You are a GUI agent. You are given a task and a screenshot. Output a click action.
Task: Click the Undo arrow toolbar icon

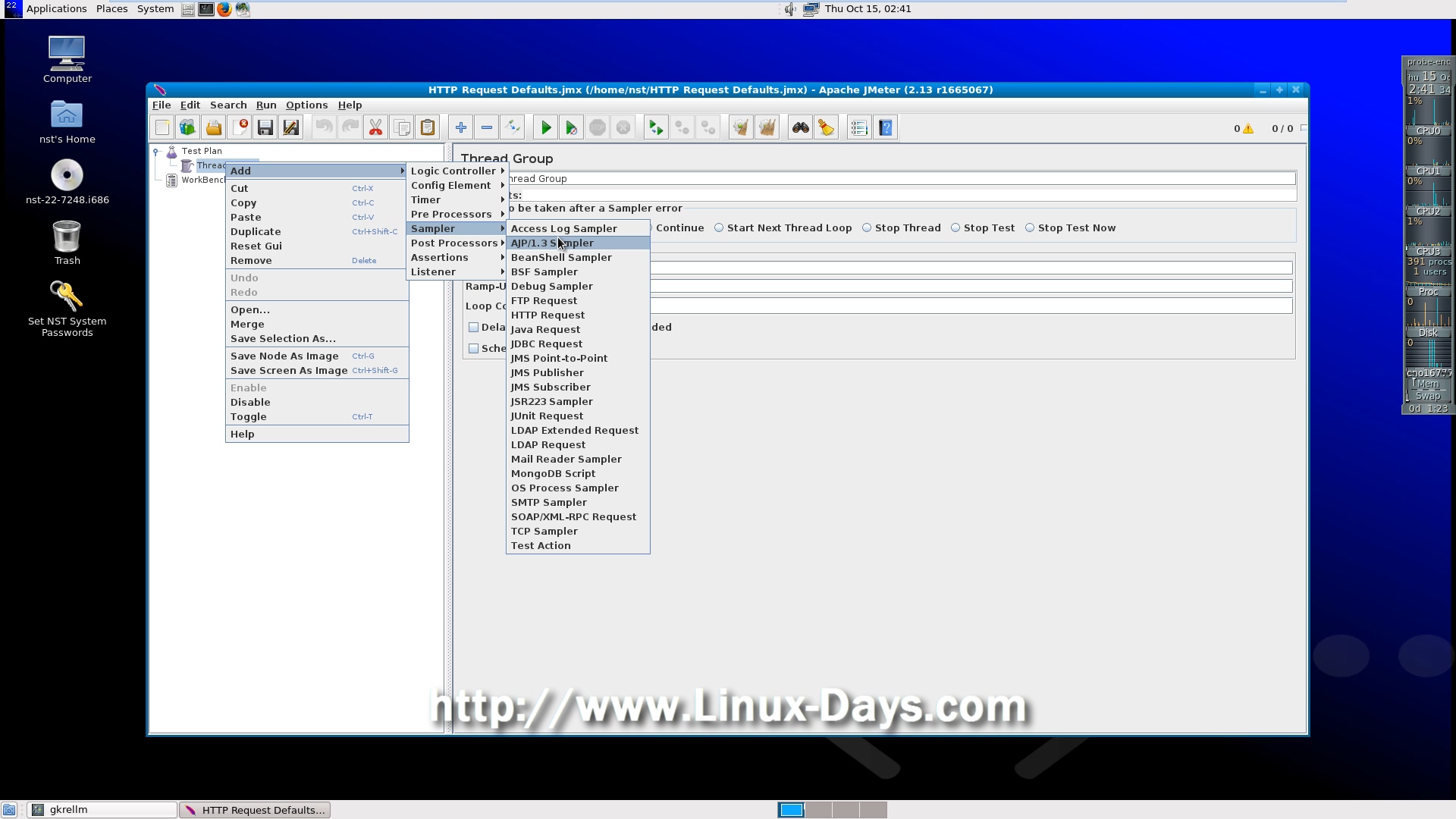[x=324, y=128]
